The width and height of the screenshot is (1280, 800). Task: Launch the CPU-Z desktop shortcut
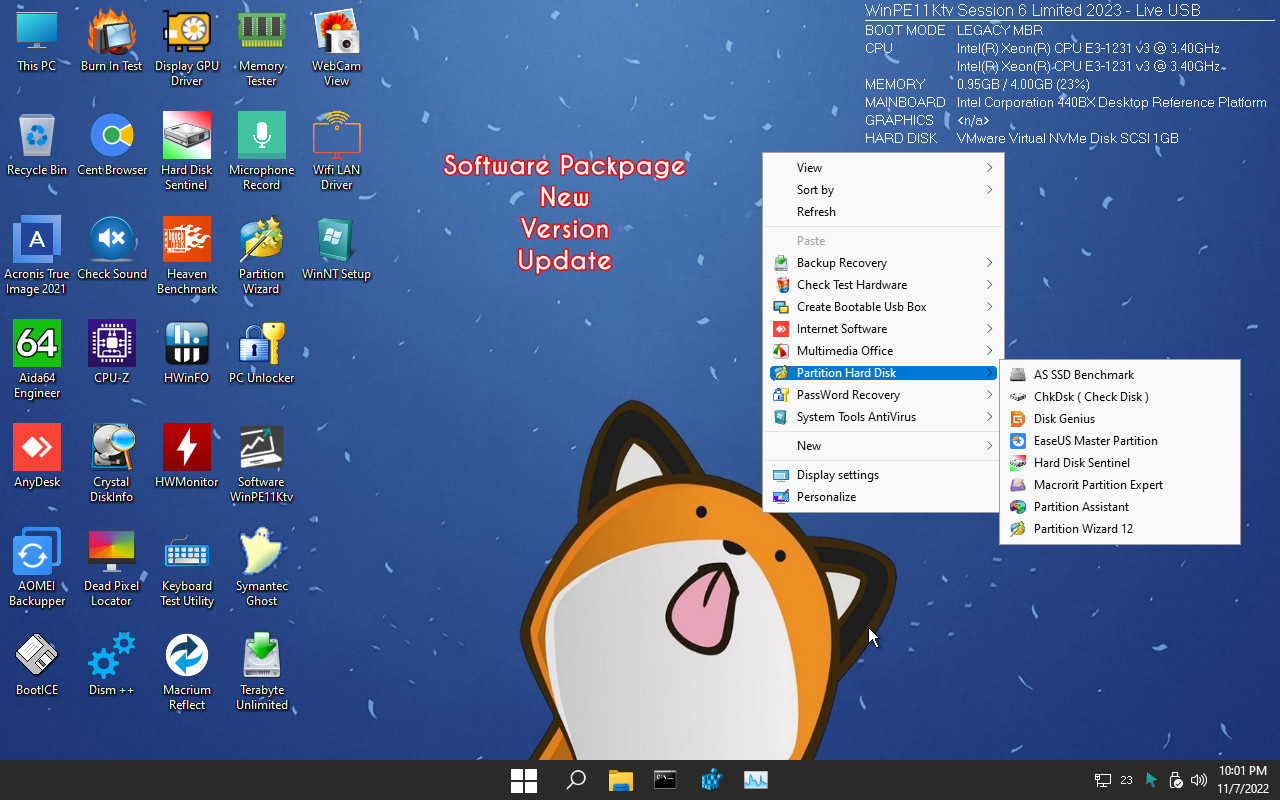[x=111, y=345]
